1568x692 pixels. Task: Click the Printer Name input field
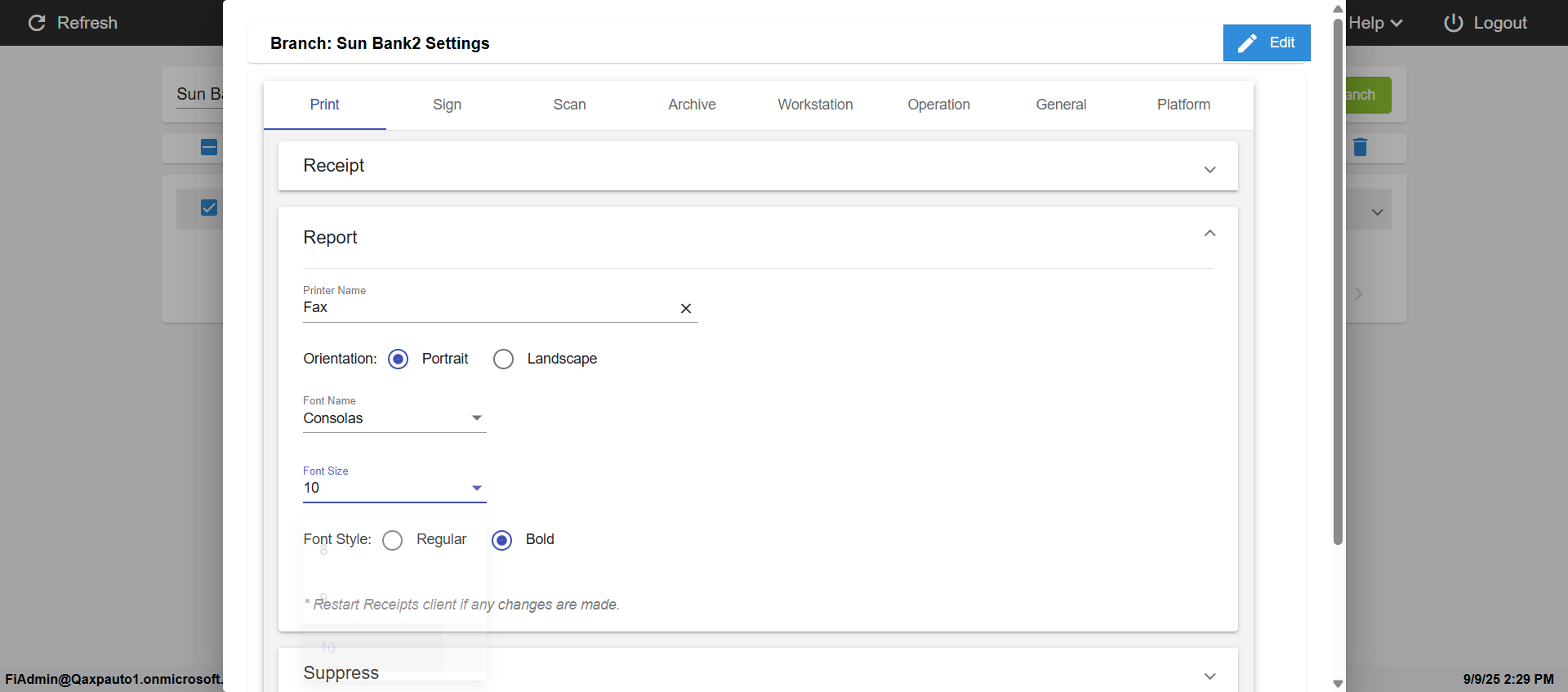[486, 308]
